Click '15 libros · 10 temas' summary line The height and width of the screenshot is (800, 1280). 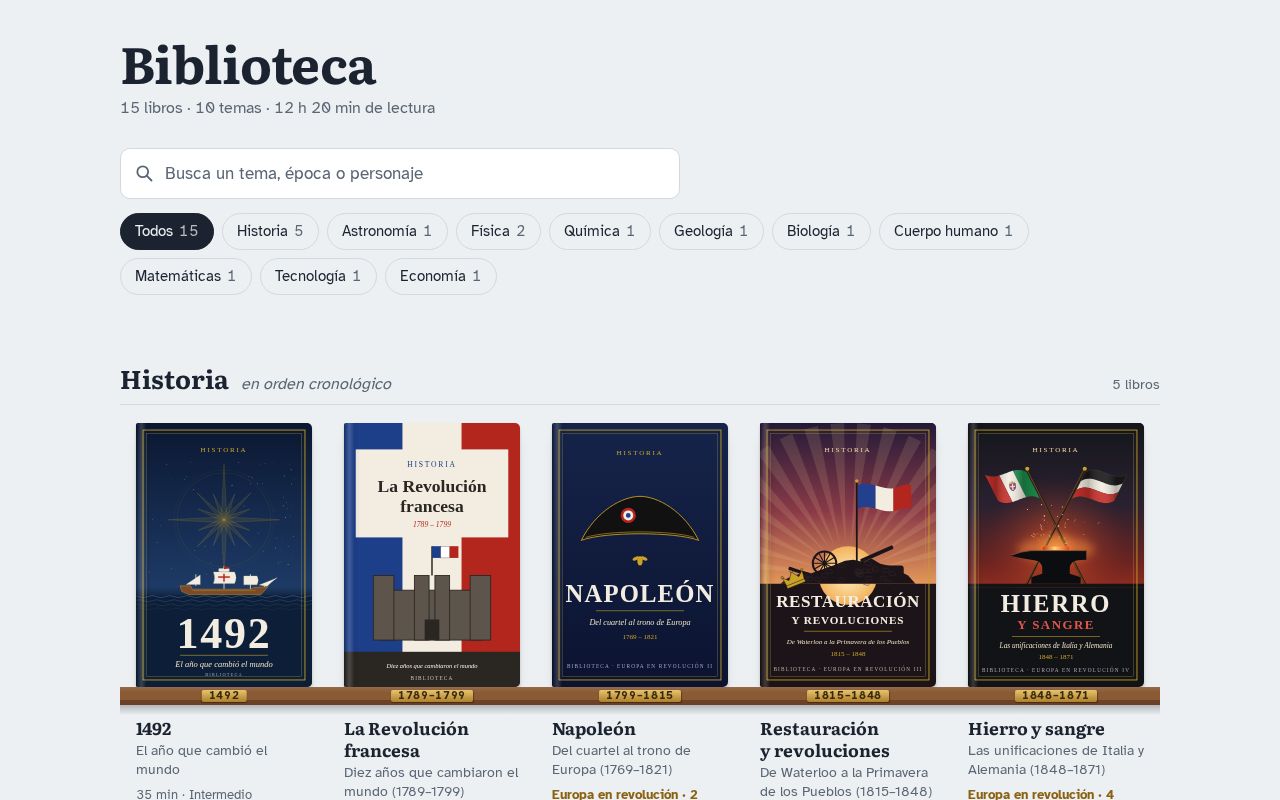click(x=278, y=108)
